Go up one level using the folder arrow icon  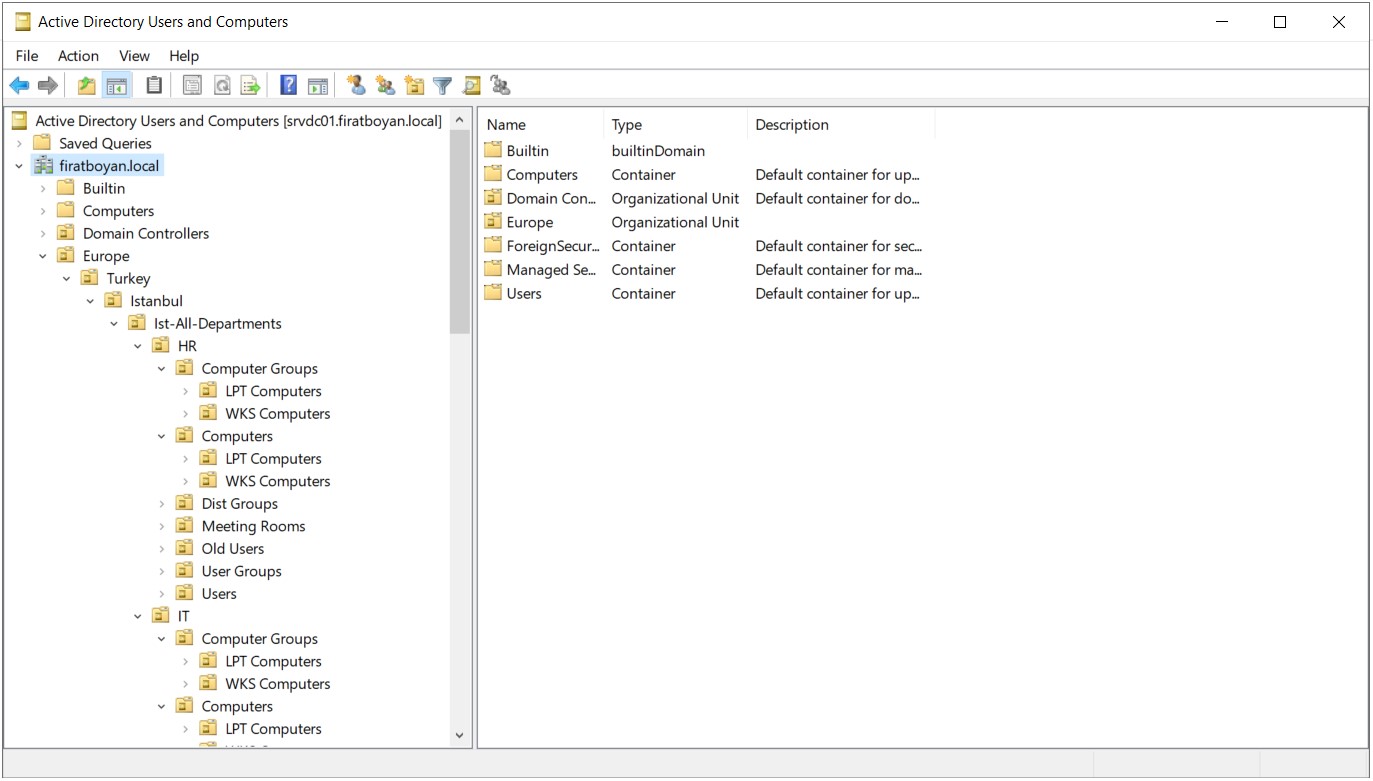point(87,86)
